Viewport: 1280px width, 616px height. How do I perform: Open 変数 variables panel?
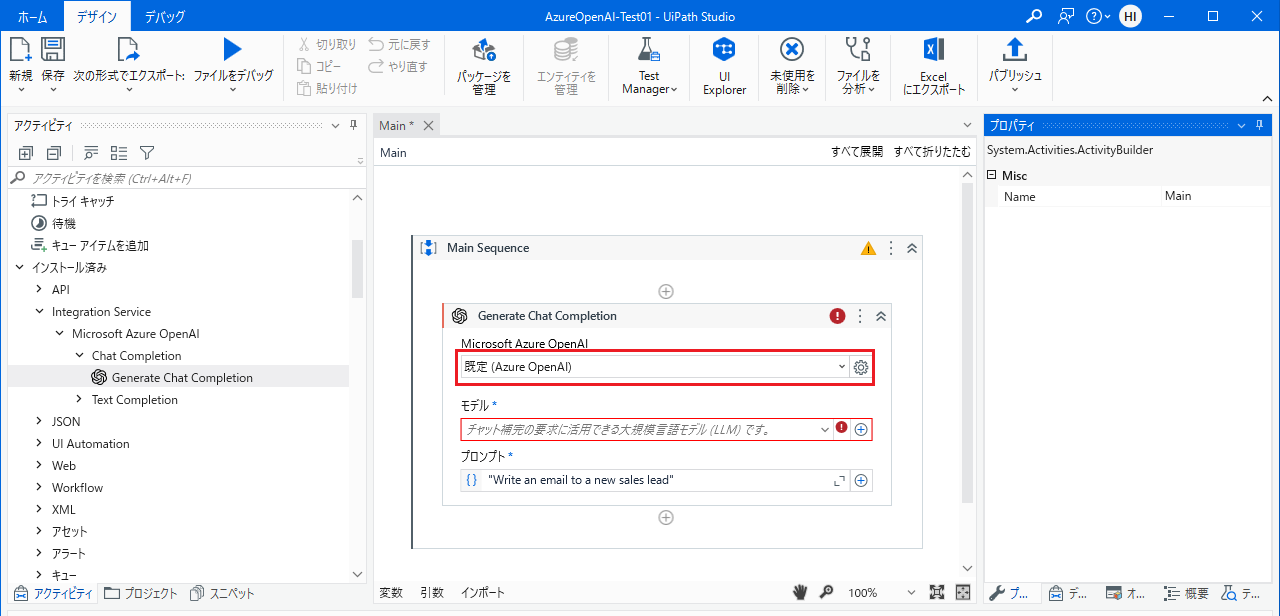click(x=391, y=592)
